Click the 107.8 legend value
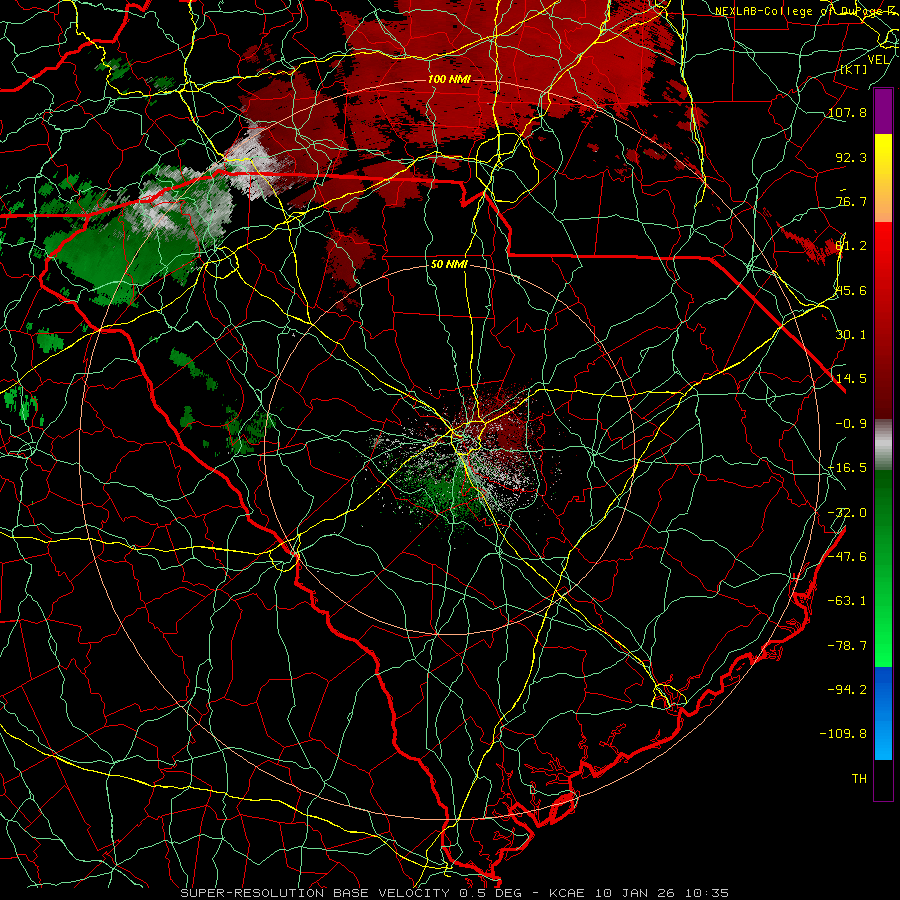 [847, 112]
